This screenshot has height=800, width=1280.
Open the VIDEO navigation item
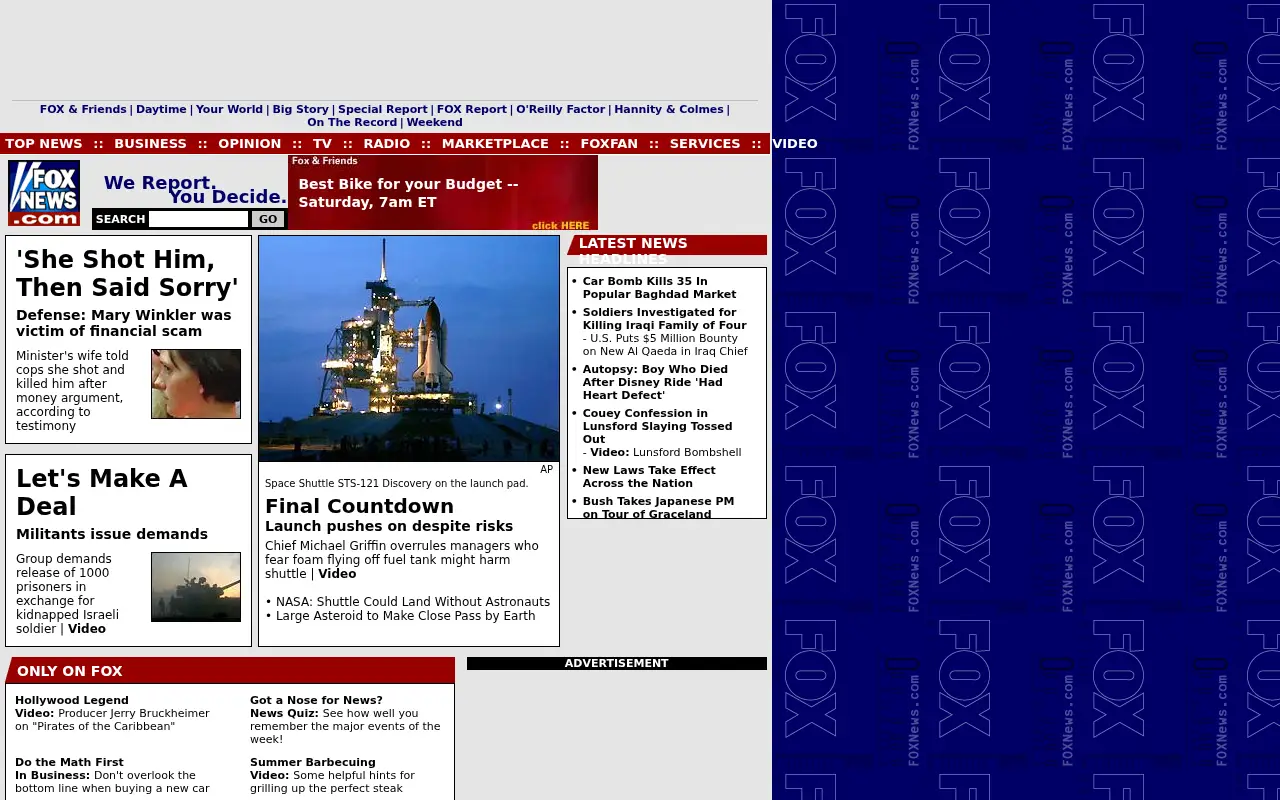tap(795, 144)
